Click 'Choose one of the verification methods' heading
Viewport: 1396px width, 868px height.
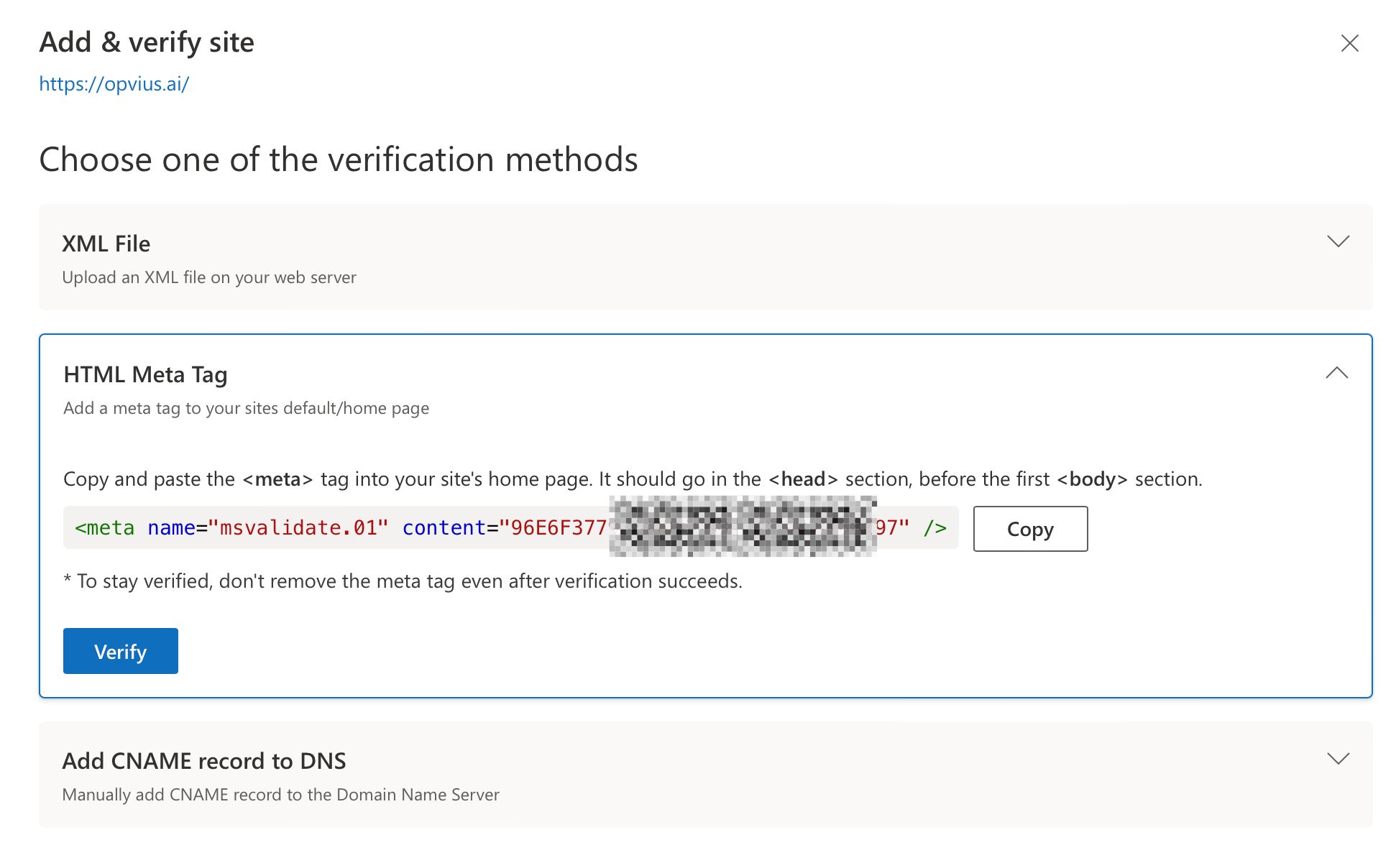[x=339, y=160]
